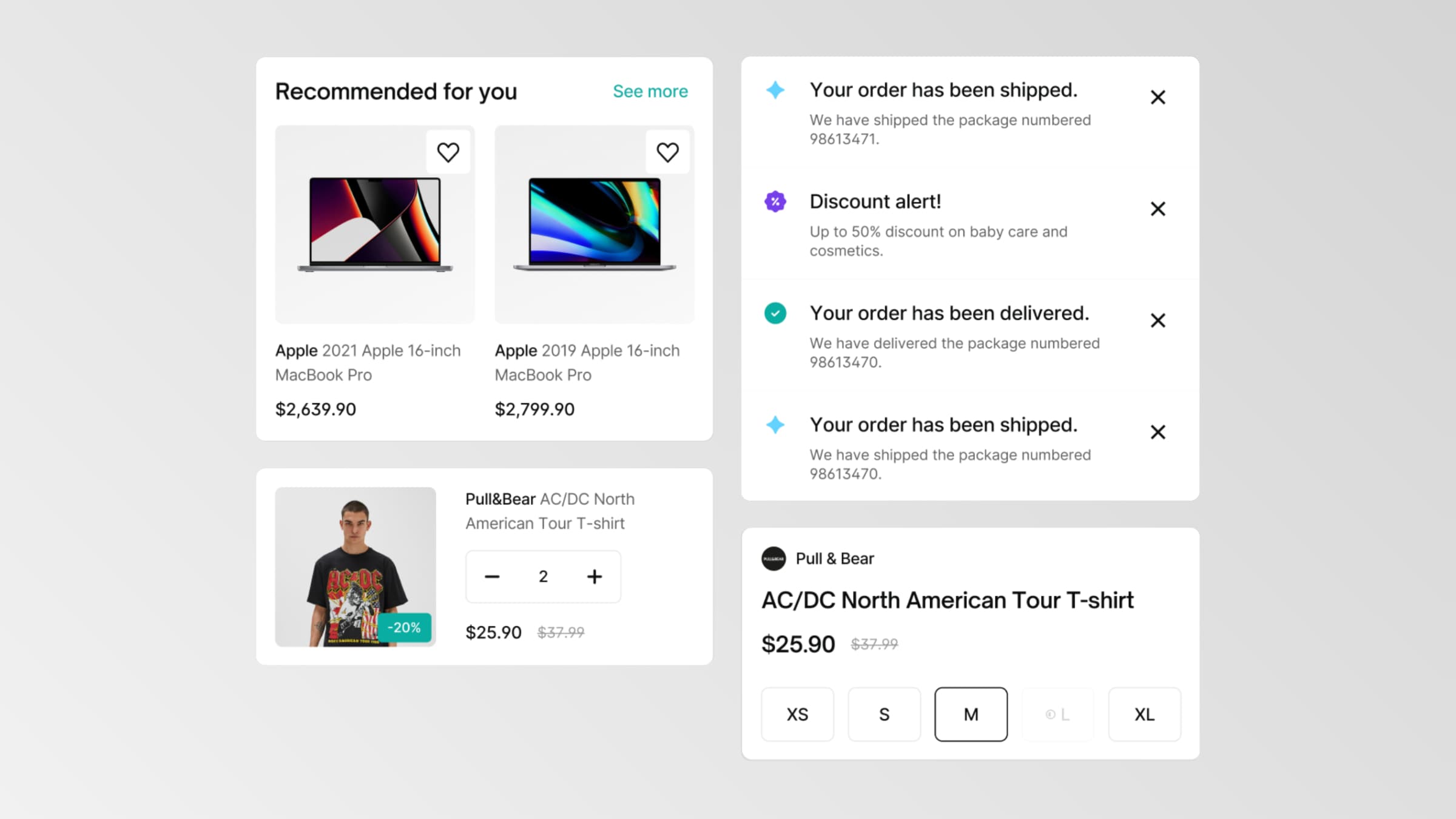Open the AC/DC T-shirt product thumbnail
Image resolution: width=1456 pixels, height=819 pixels.
[356, 567]
